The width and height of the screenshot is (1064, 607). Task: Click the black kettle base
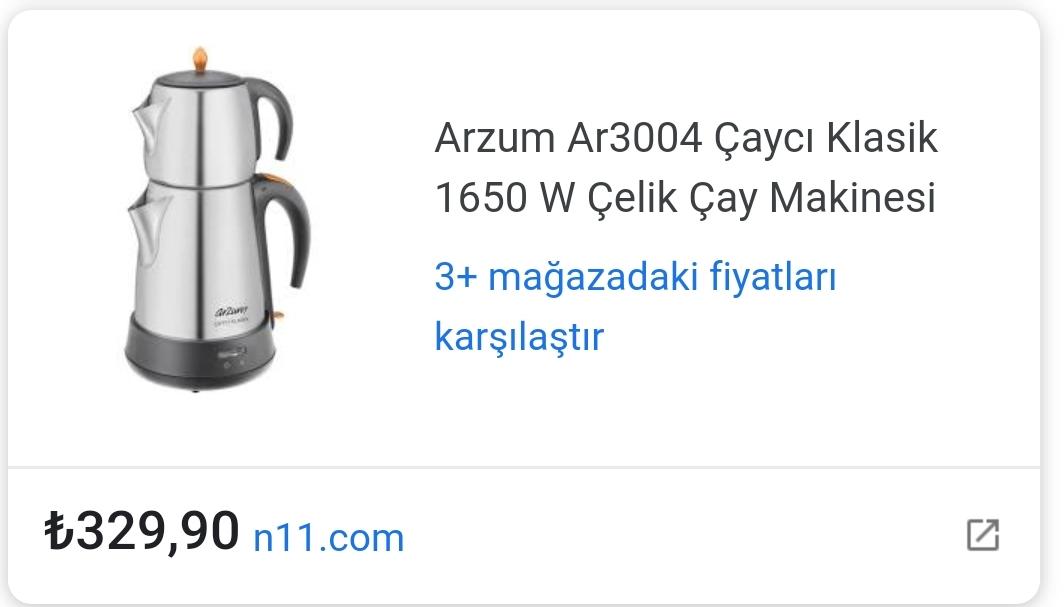[x=200, y=356]
